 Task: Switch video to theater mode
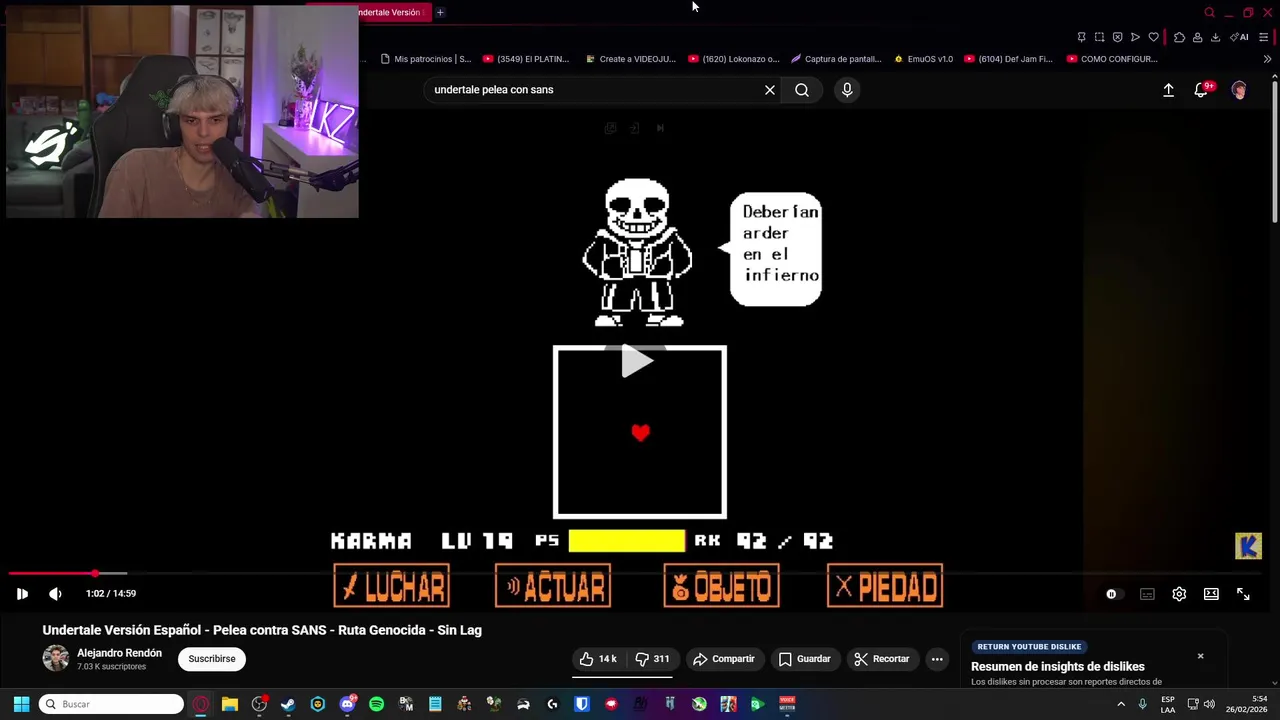coord(1211,594)
